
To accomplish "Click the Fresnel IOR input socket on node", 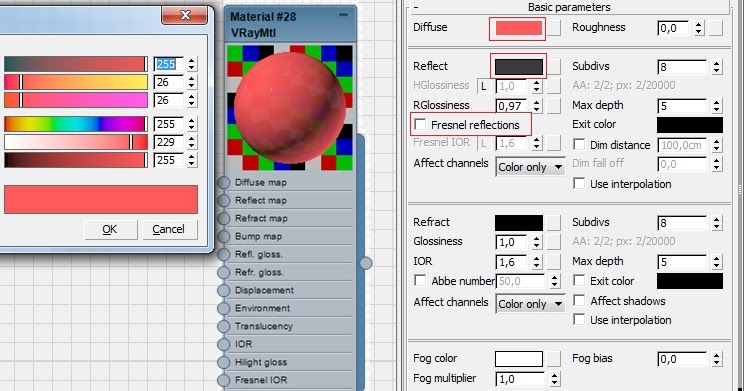I will click(223, 380).
